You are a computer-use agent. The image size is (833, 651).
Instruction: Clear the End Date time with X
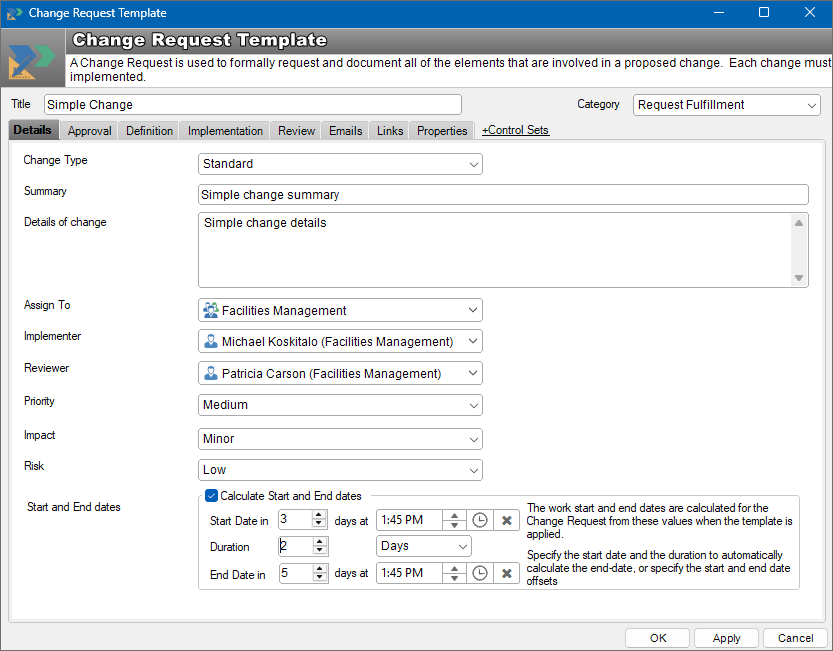coord(507,573)
